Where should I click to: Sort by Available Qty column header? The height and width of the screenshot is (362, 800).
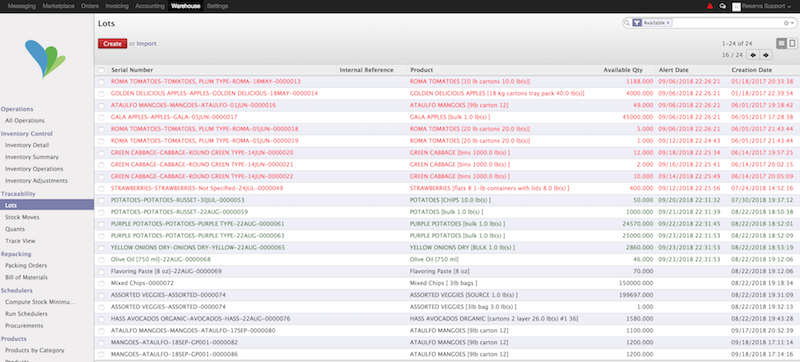pyautogui.click(x=623, y=70)
